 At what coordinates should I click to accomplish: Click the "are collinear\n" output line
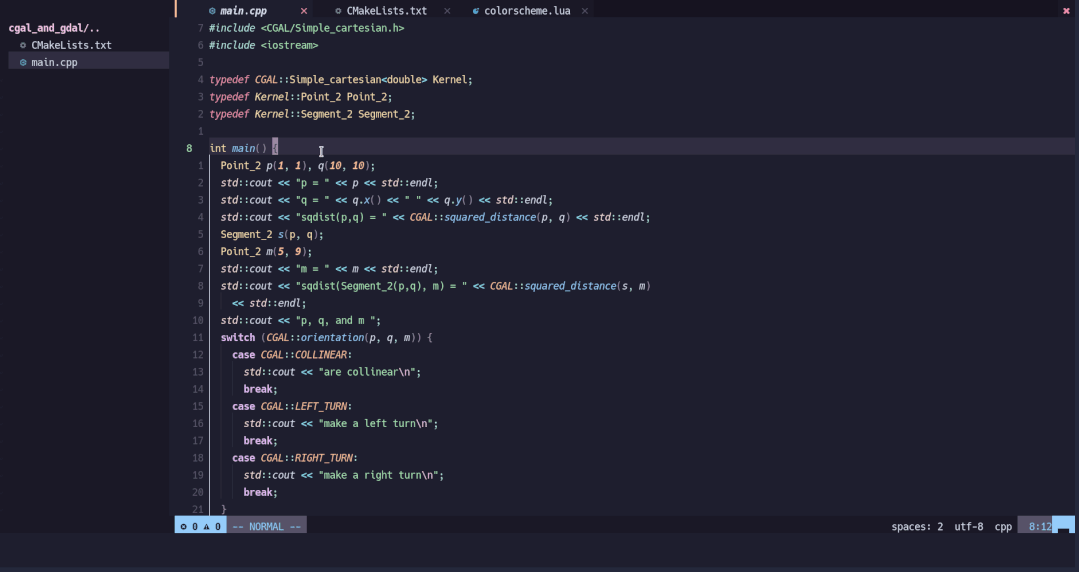point(332,372)
